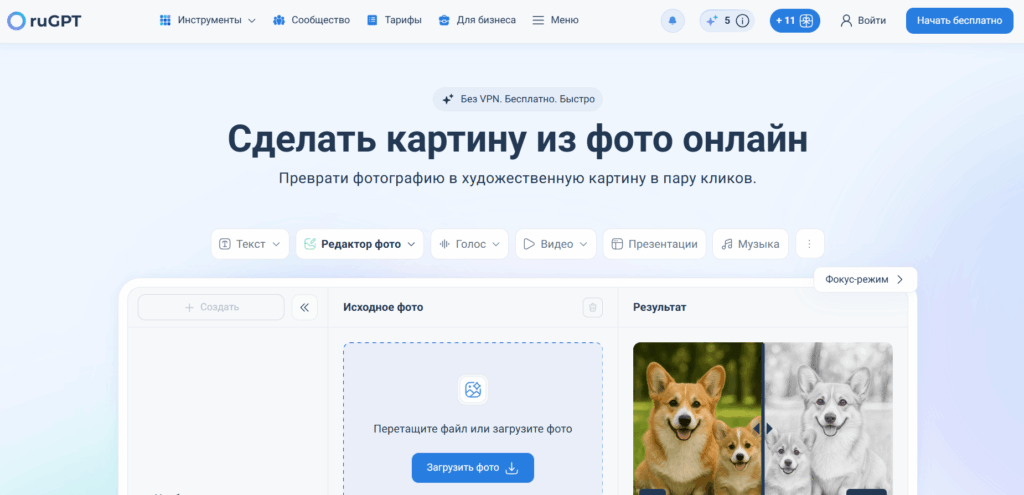Open the Текст tool dropdown
Viewport: 1024px width, 495px height.
pos(249,244)
